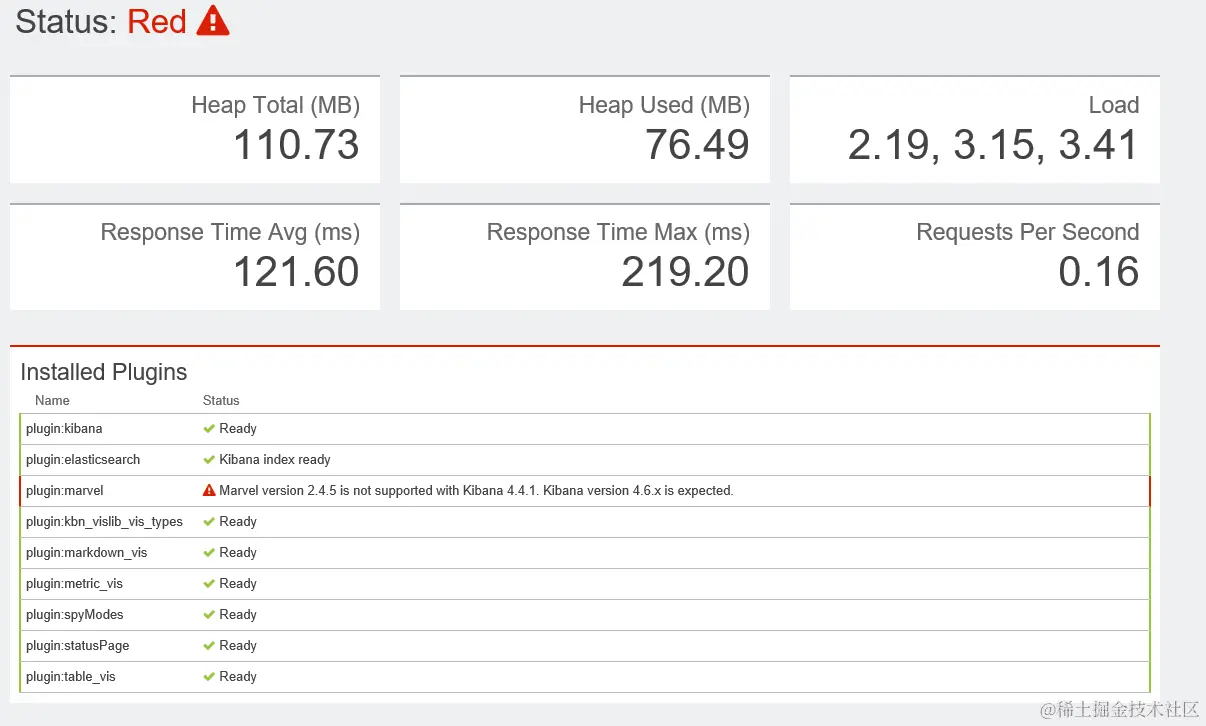Screen dimensions: 1206x726
Task: Click the Ready text in plugin:kibana row
Action: point(238,429)
